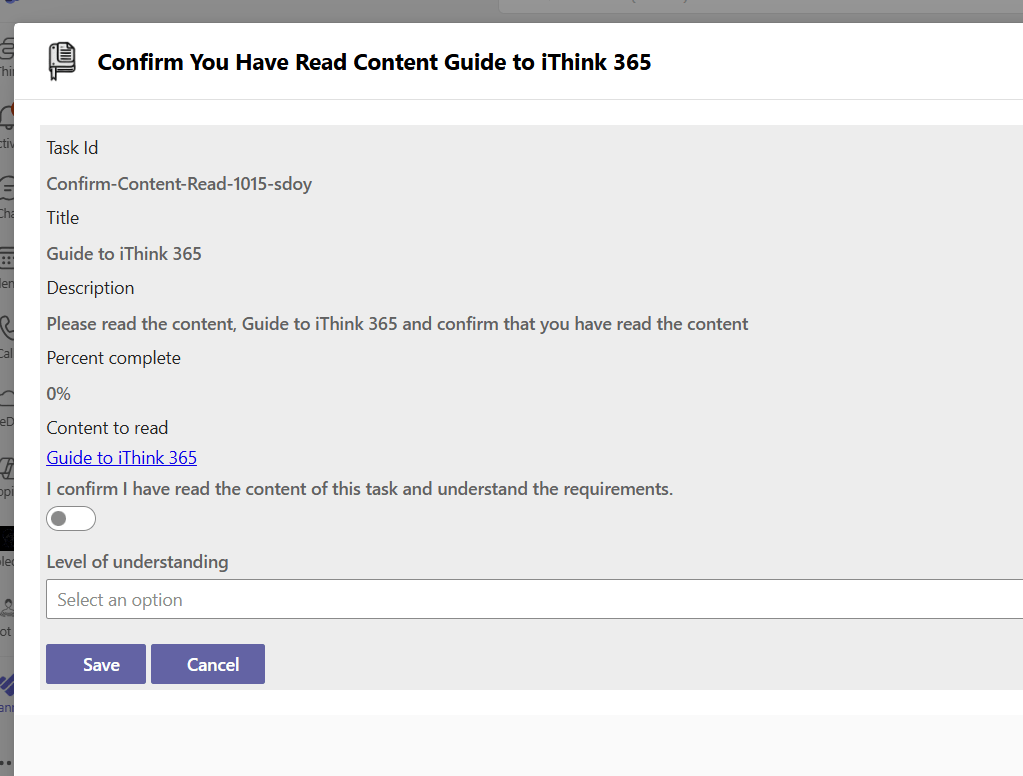Open Calls phone icon in Teams sidebar
Viewport: 1023px width, 776px height.
[x=7, y=328]
